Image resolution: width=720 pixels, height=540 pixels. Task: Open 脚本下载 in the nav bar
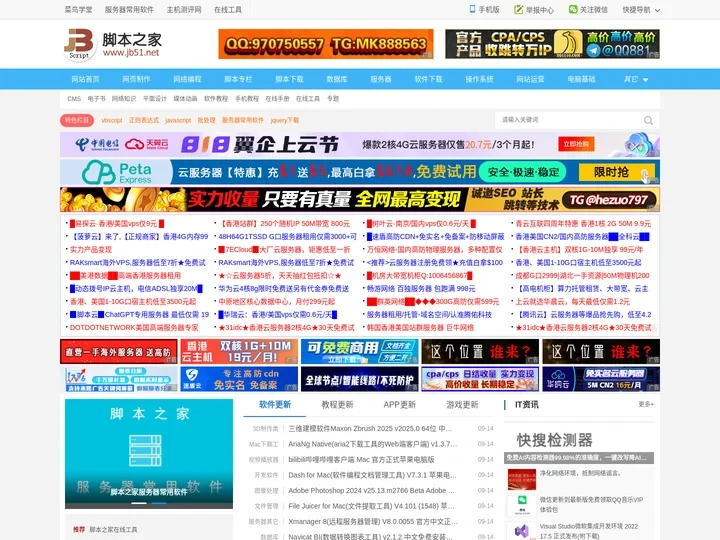point(289,79)
